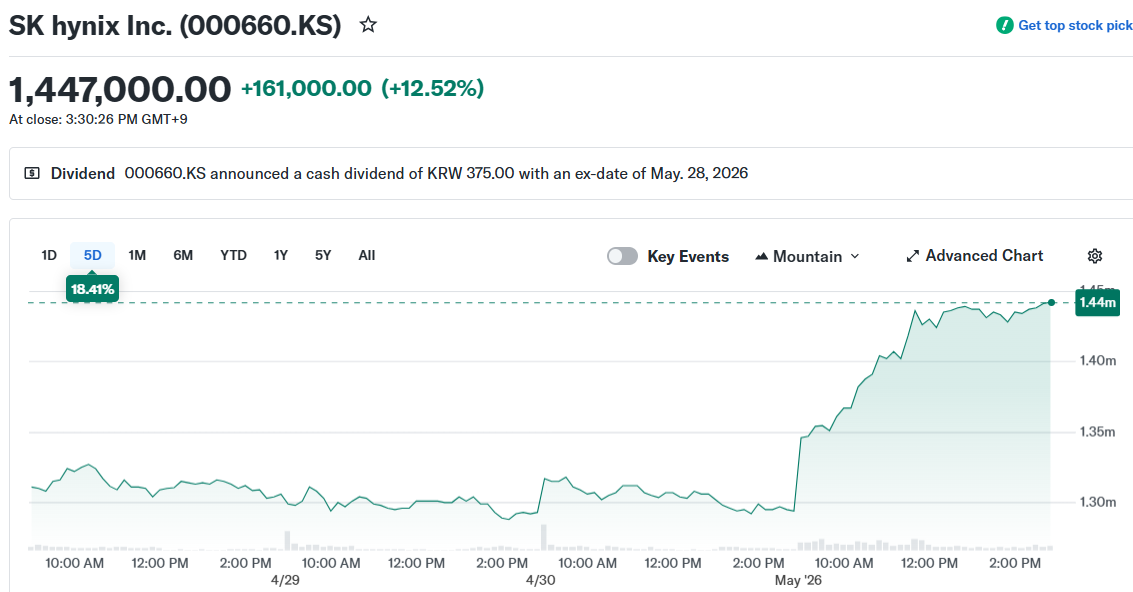This screenshot has height=592, width=1133.
Task: Click the Dividend announcement text
Action: [x=436, y=173]
